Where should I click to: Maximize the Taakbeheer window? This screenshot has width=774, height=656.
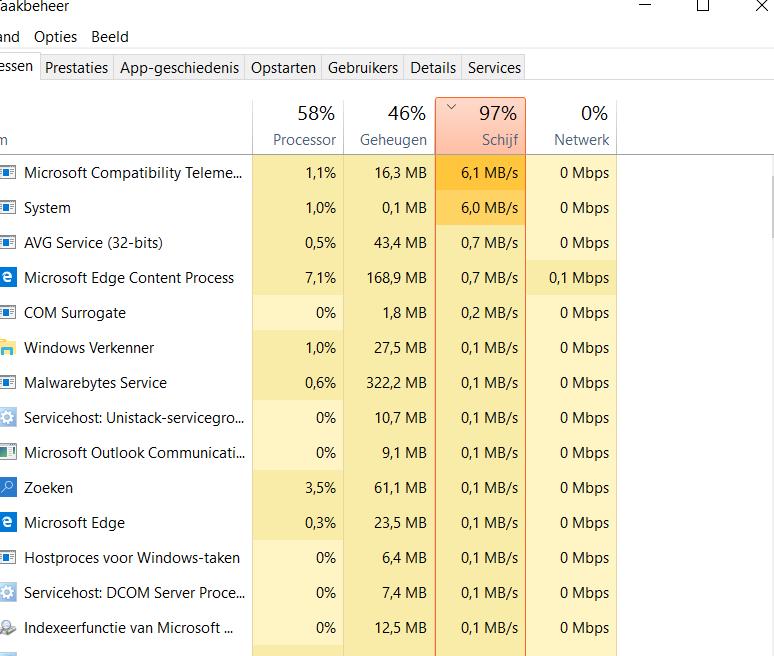[703, 5]
